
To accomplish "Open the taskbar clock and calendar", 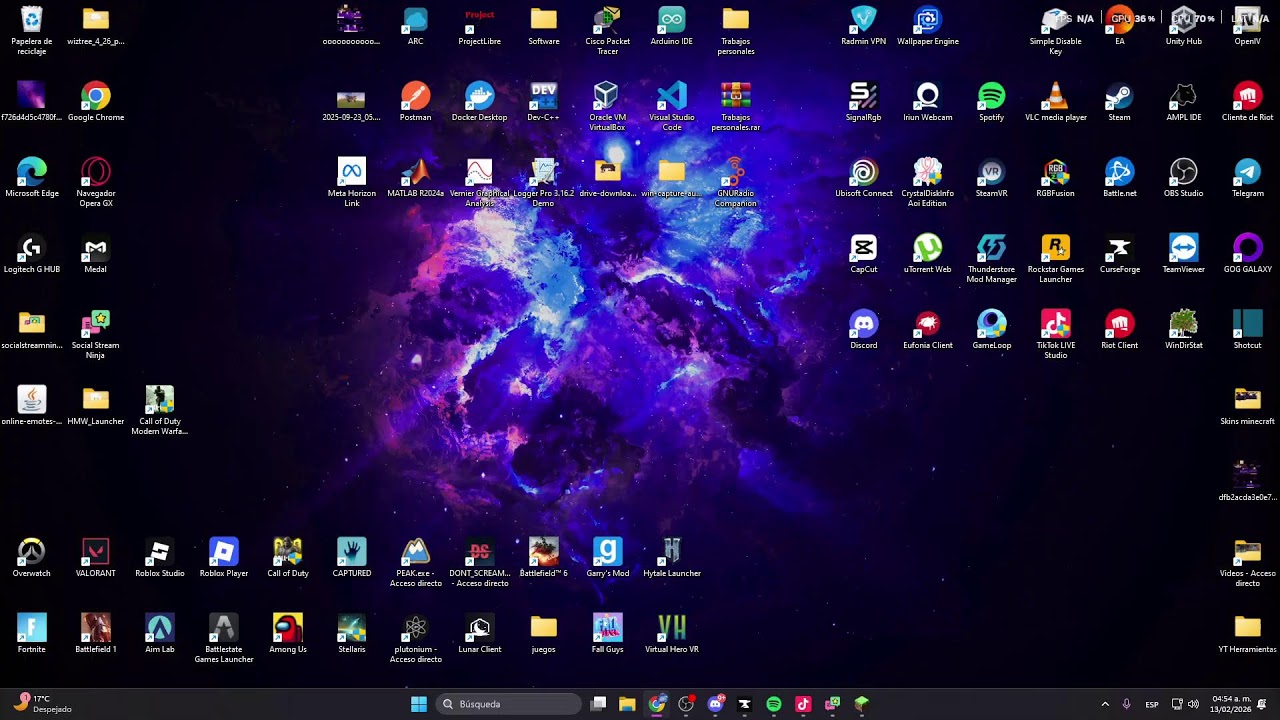I will tap(1232, 704).
